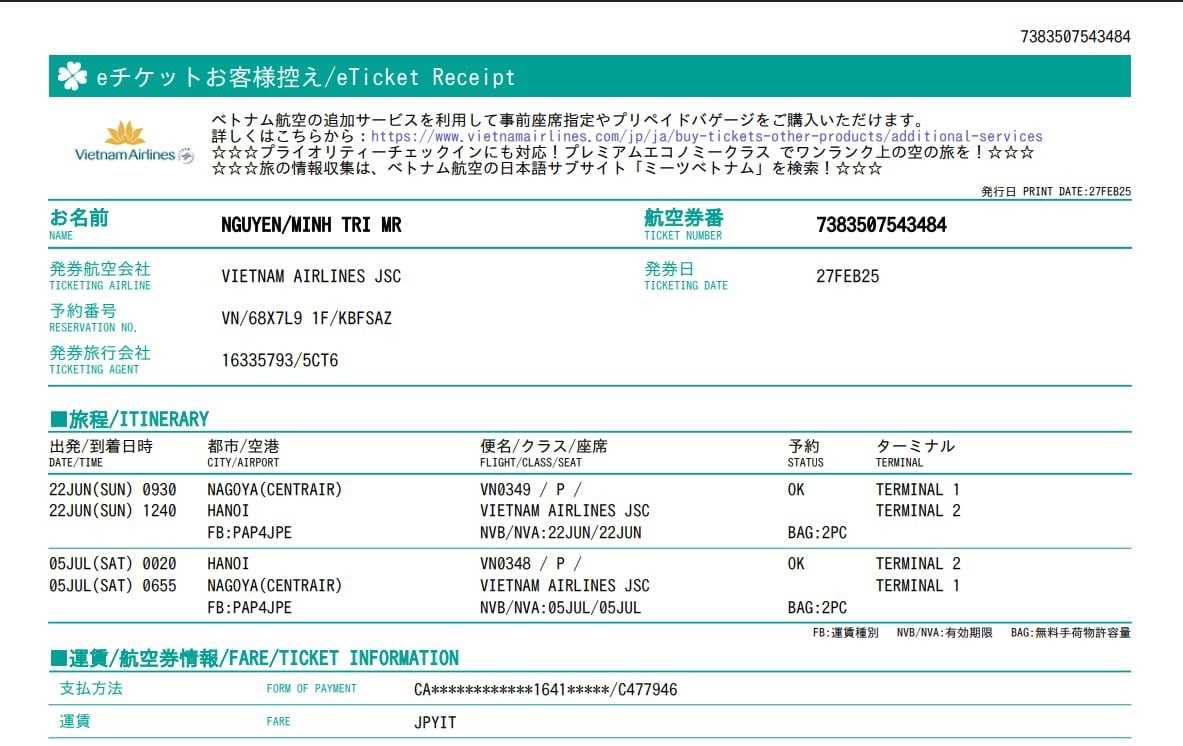
Task: Click the SkyTeam emblem beside Vietnam Airlines text
Action: pos(186,155)
